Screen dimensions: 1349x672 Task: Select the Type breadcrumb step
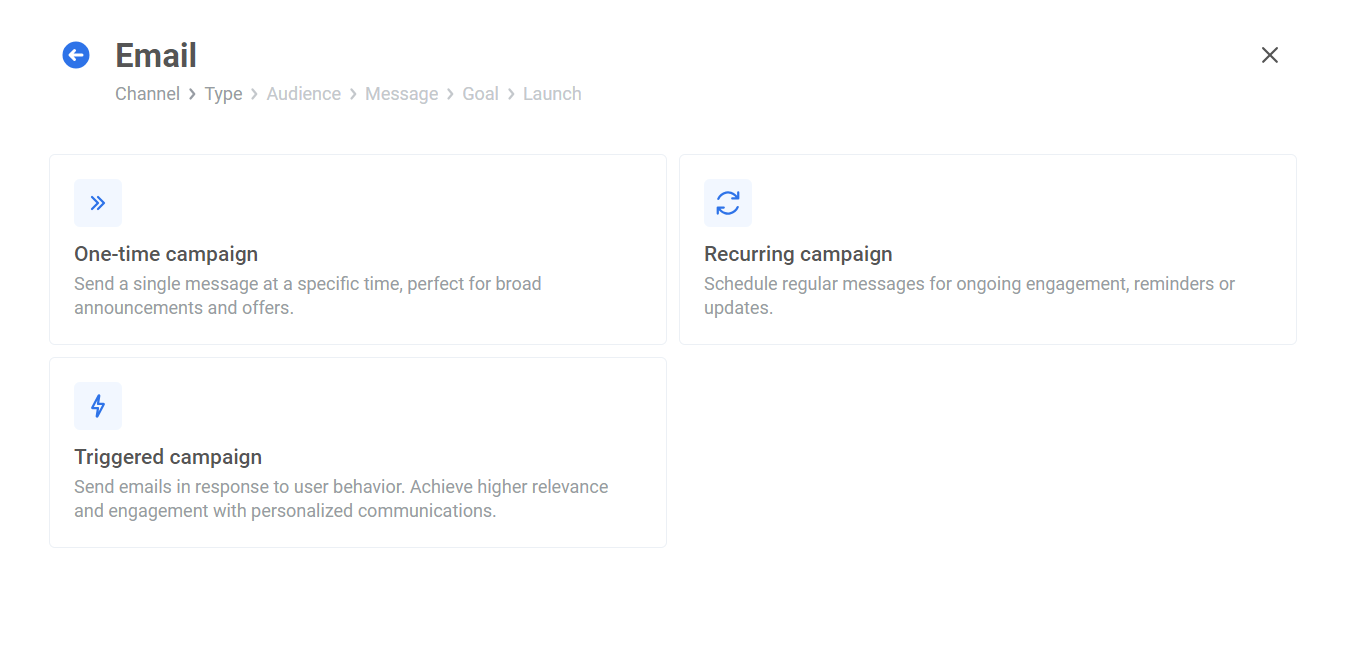pos(223,94)
